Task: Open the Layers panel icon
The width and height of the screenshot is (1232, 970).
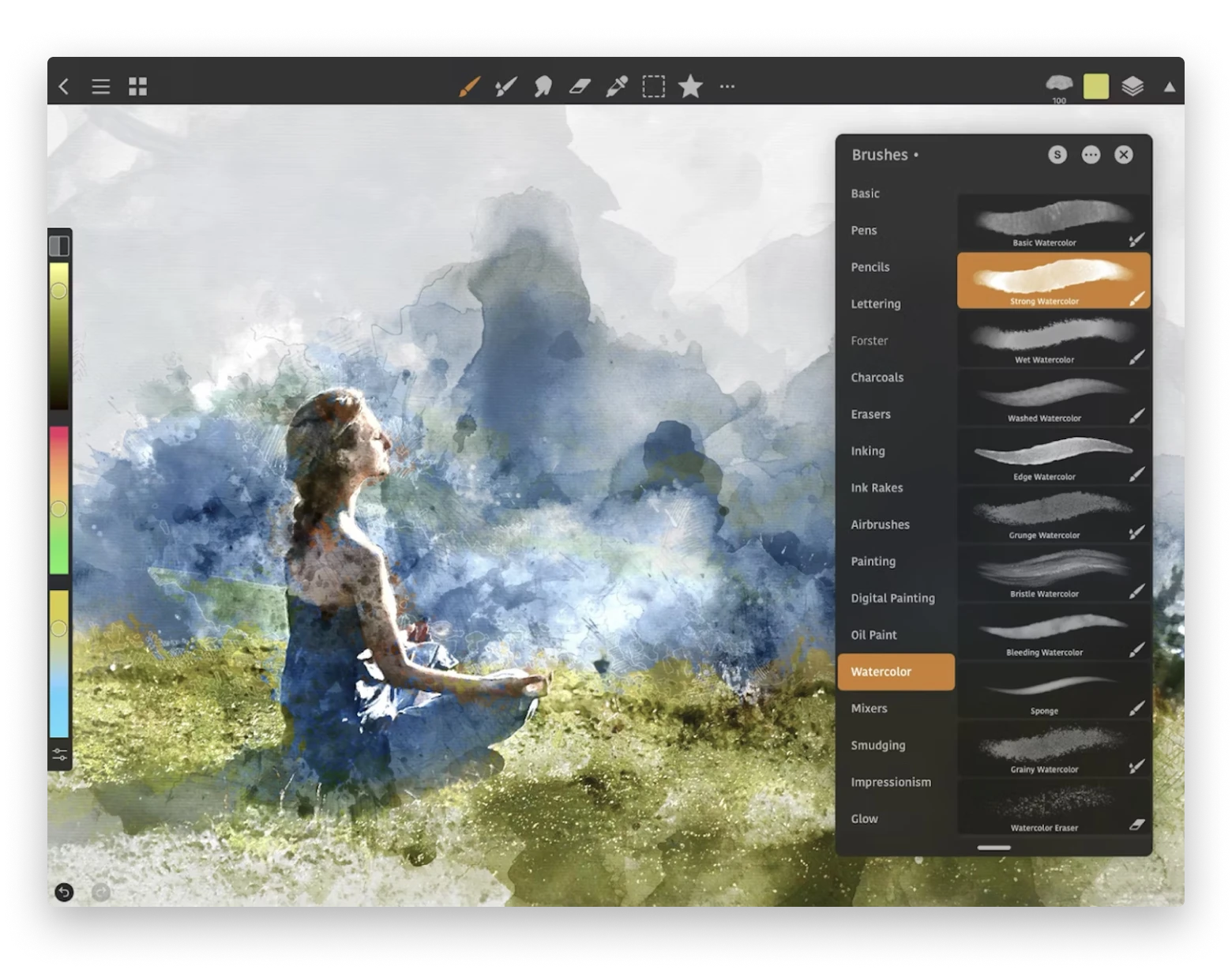Action: coord(1132,86)
